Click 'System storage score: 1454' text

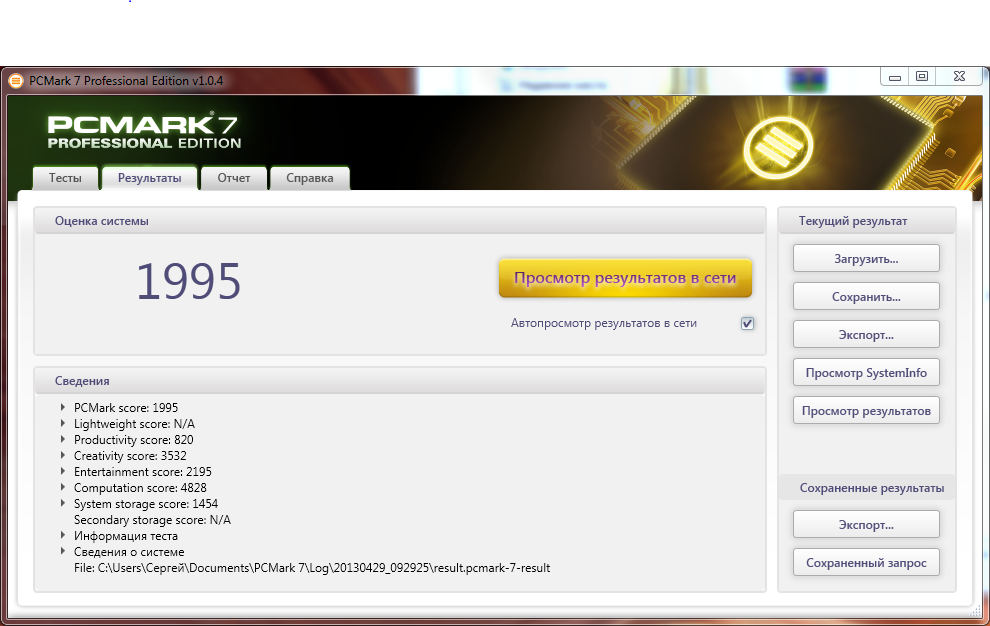146,504
